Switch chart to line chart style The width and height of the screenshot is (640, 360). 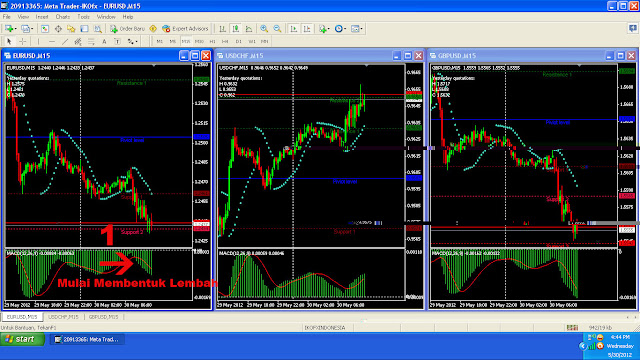pyautogui.click(x=249, y=29)
